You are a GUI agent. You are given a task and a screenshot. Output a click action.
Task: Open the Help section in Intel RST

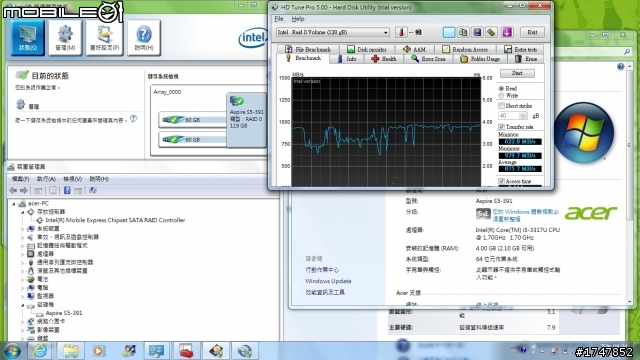pos(144,38)
